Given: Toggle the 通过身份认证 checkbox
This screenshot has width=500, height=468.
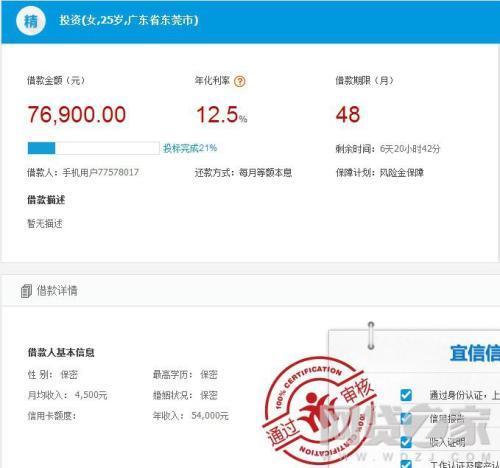Looking at the screenshot, I should tap(406, 395).
